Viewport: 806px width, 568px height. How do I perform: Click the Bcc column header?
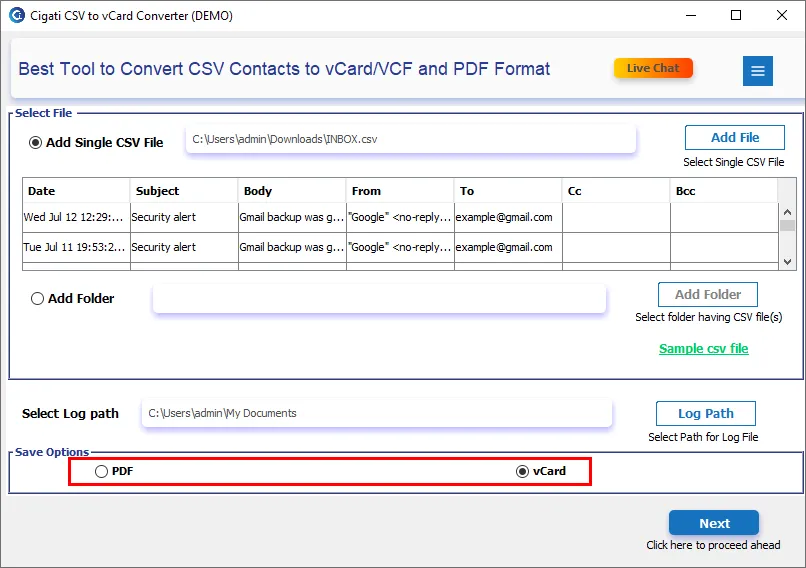point(724,191)
